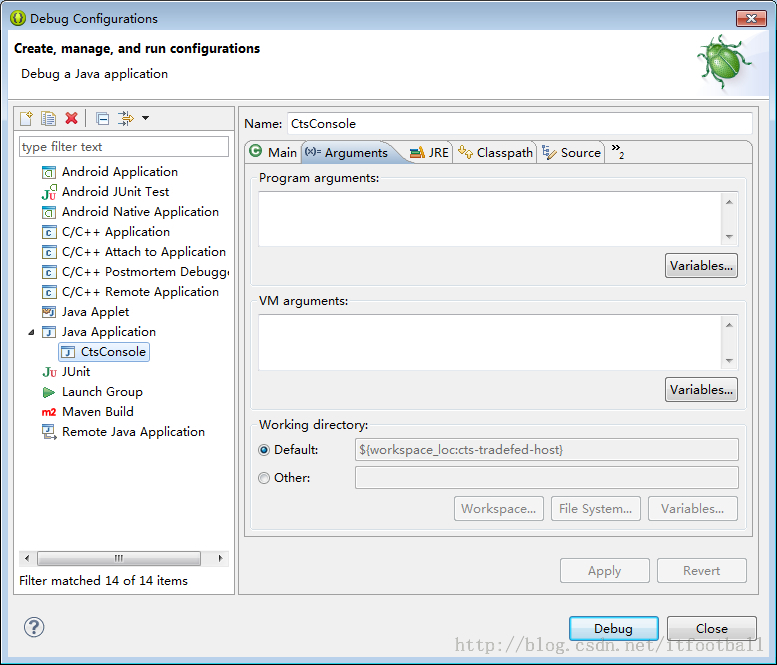
Task: Click the Collapse All toolbar icon
Action: point(103,118)
